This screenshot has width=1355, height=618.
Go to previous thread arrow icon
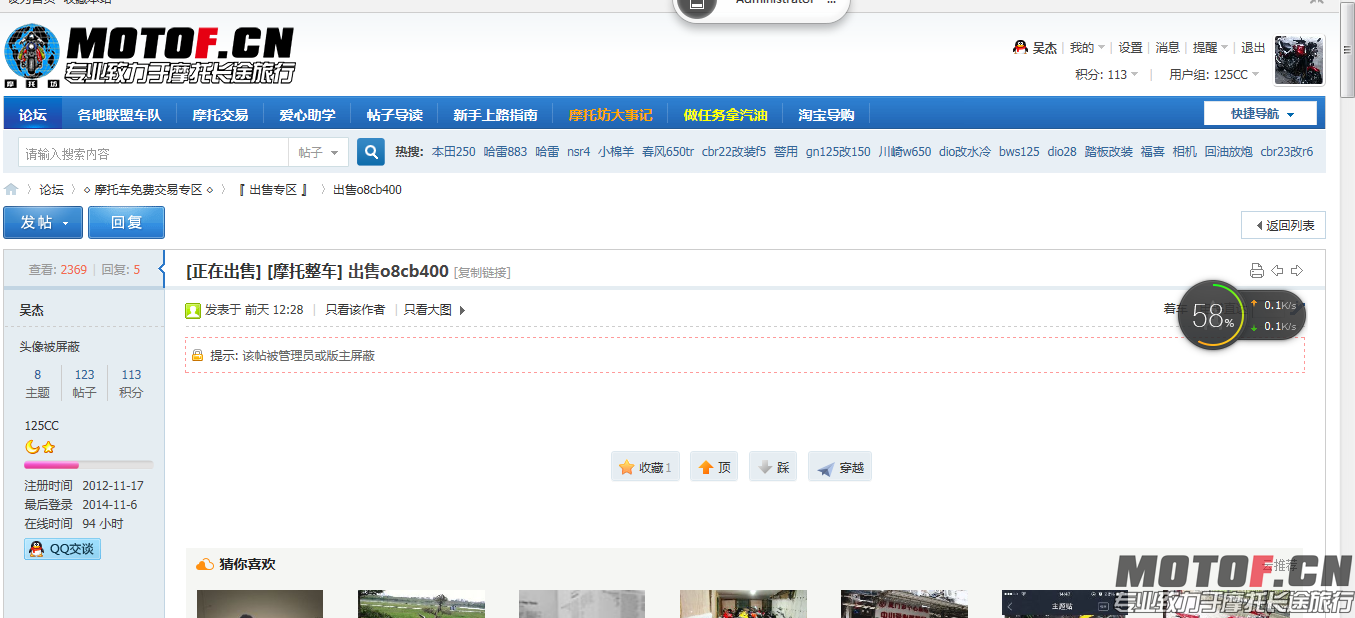coord(1277,271)
